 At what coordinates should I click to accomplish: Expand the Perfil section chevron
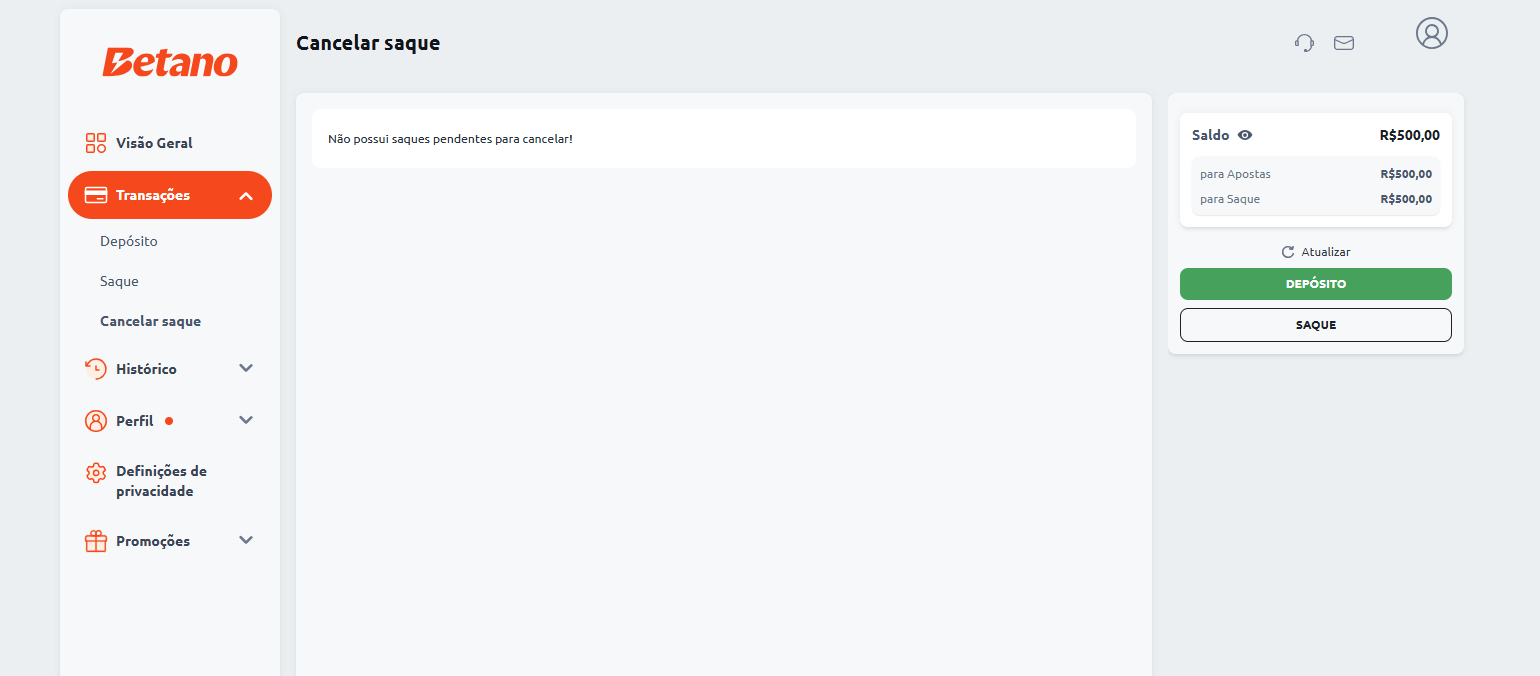[246, 420]
